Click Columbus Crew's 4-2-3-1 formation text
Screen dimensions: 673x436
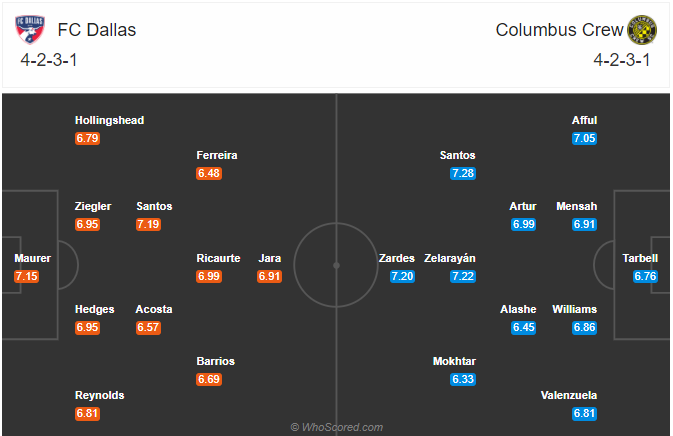point(622,60)
